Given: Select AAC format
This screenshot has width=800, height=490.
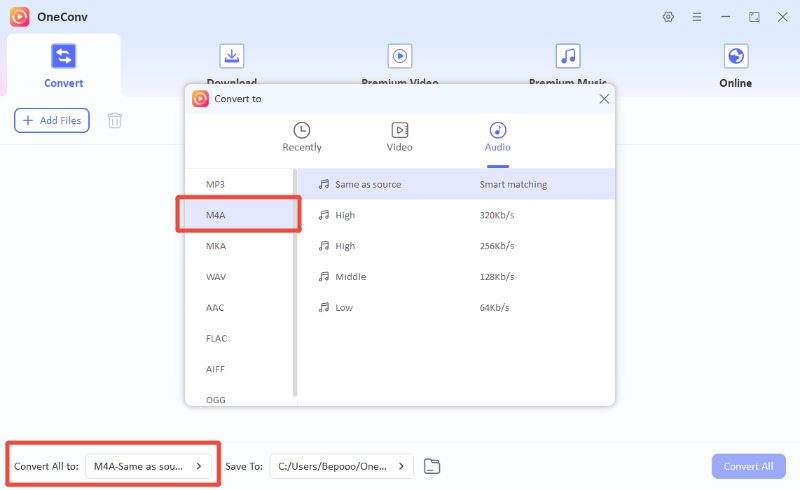Looking at the screenshot, I should point(239,307).
